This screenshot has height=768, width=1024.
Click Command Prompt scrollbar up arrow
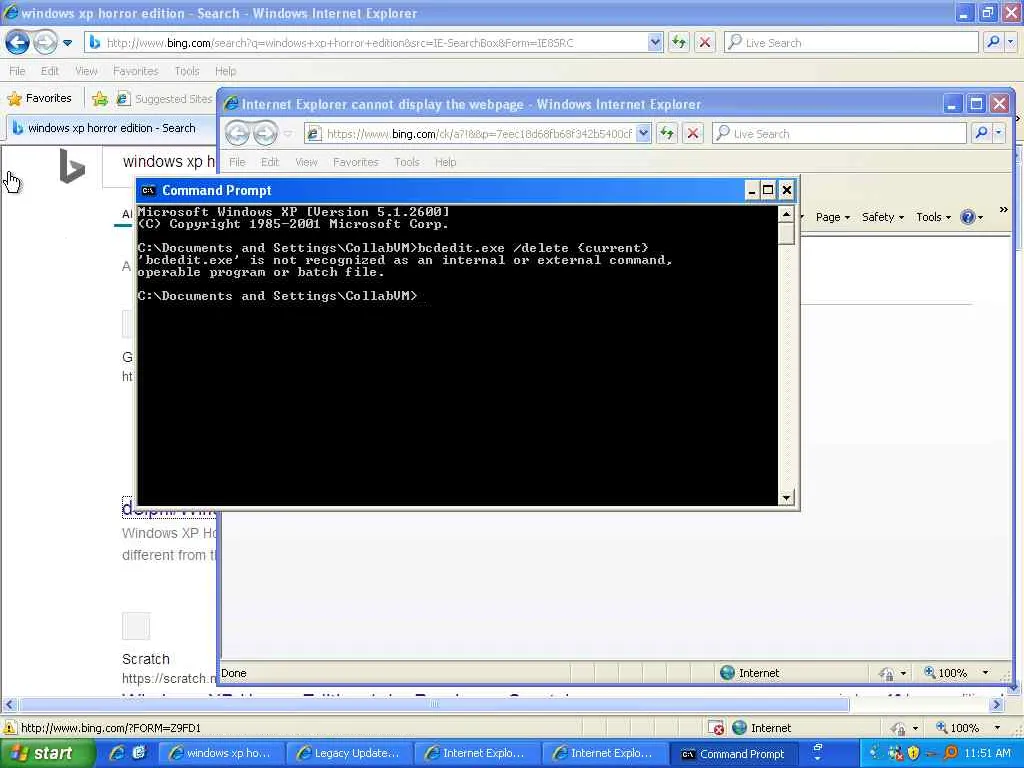click(x=786, y=214)
